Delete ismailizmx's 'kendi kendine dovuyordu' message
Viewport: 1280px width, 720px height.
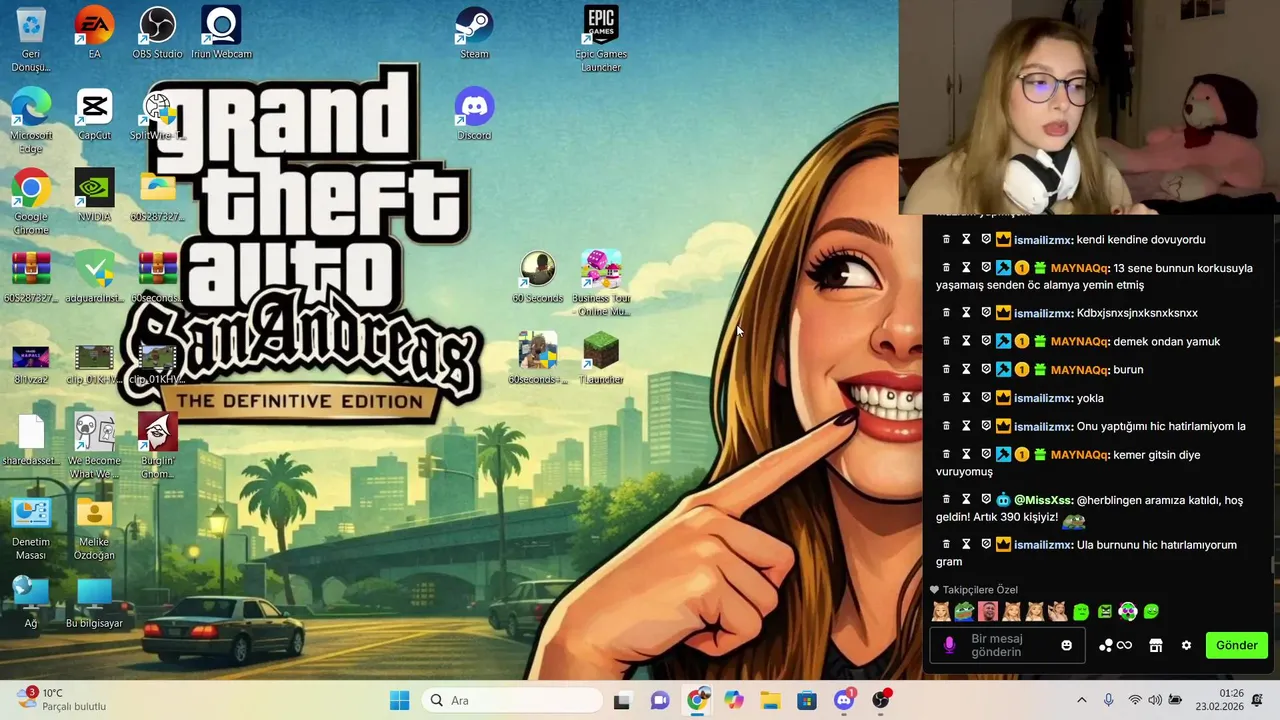coord(946,240)
